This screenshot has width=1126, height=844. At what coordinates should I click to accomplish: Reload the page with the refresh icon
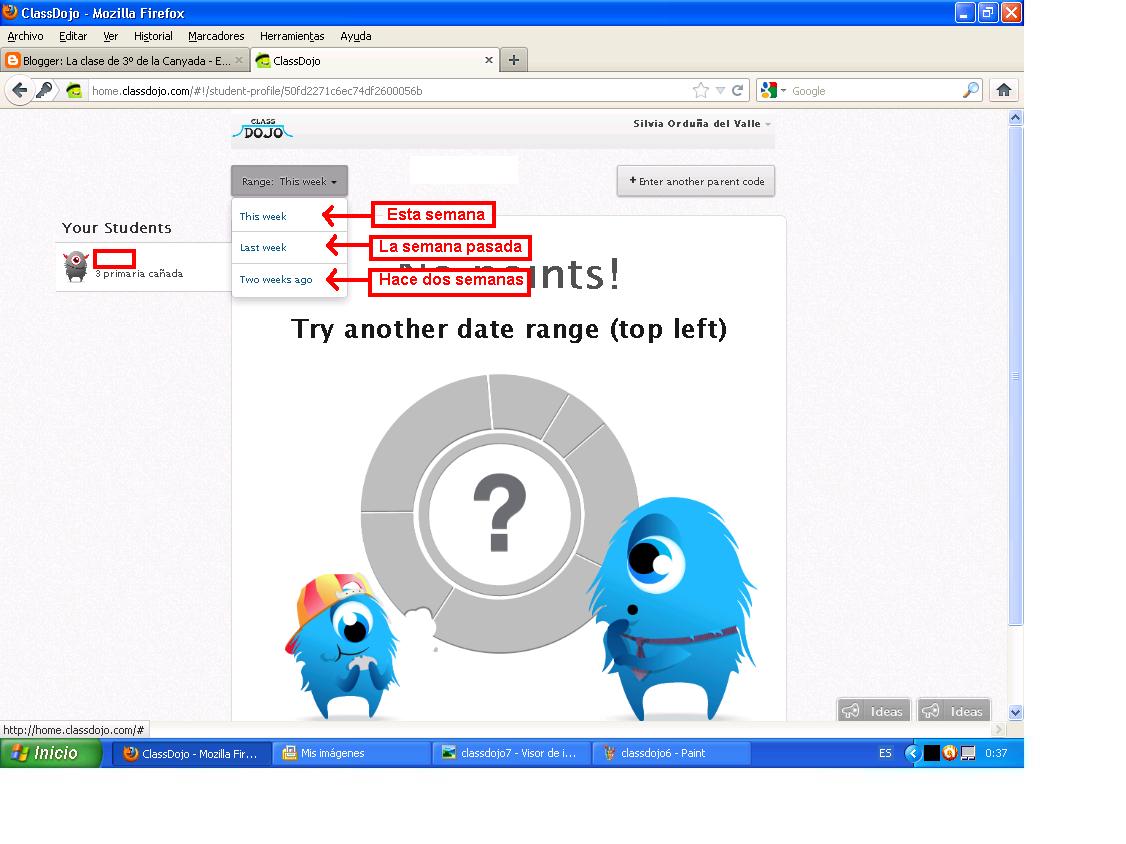coord(738,91)
